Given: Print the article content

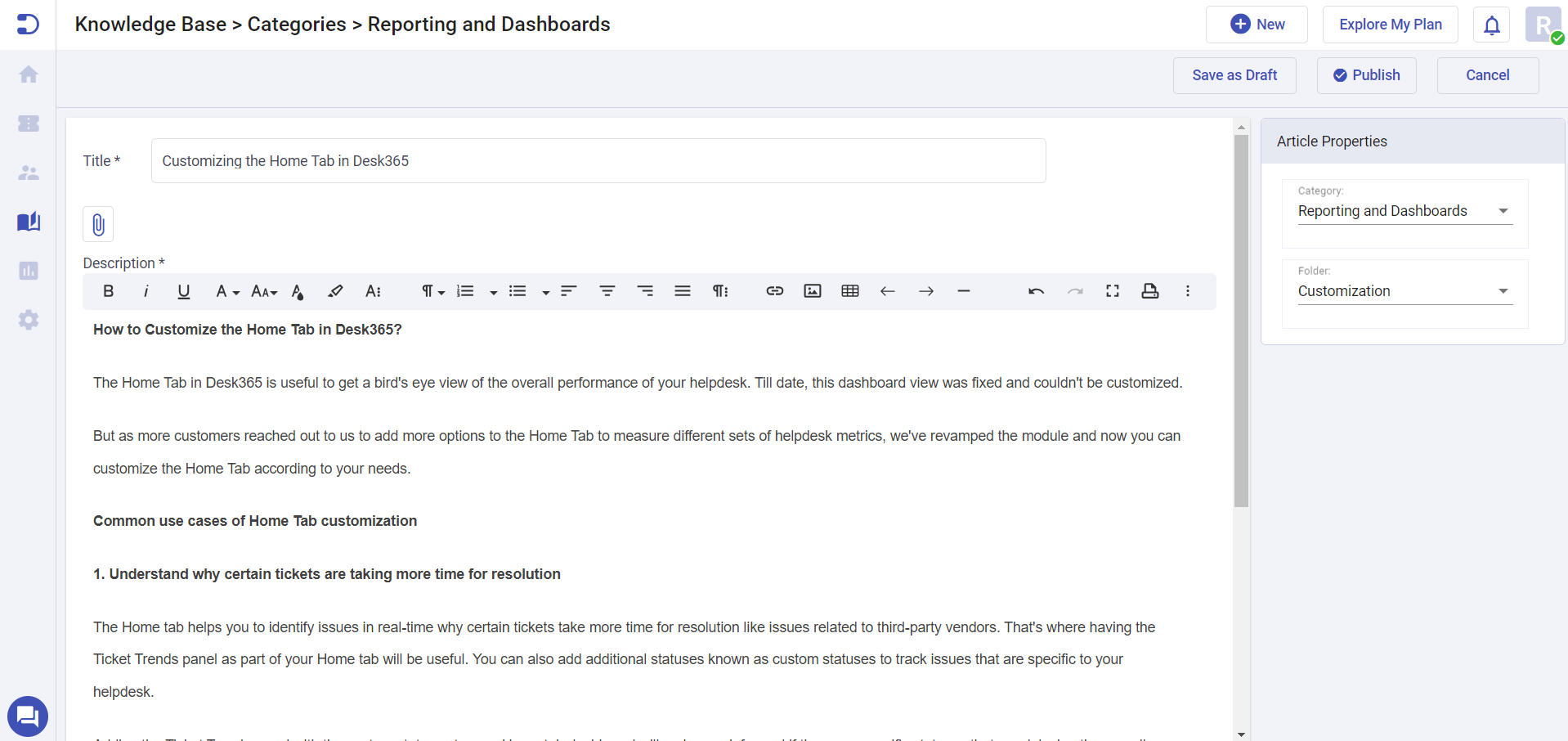Looking at the screenshot, I should (x=1150, y=291).
